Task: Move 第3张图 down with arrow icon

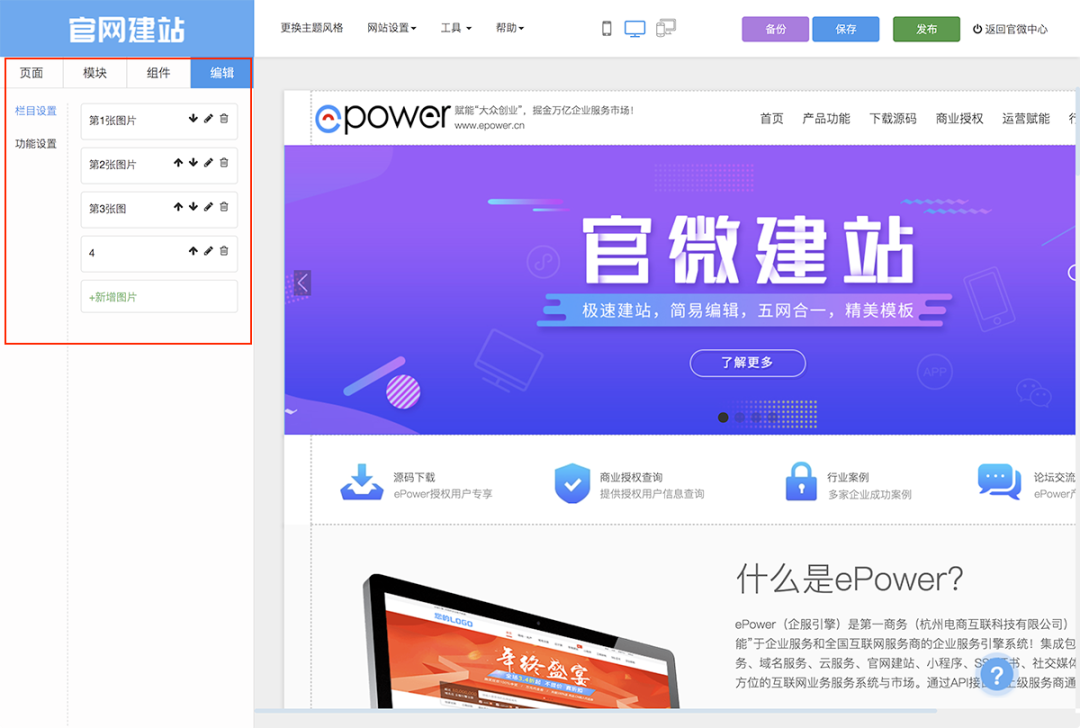Action: [193, 207]
